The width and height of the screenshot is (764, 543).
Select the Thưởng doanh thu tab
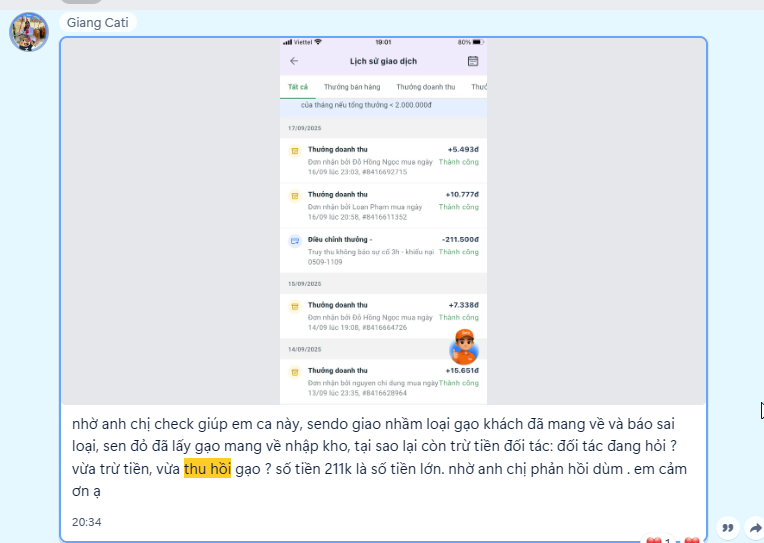(425, 87)
